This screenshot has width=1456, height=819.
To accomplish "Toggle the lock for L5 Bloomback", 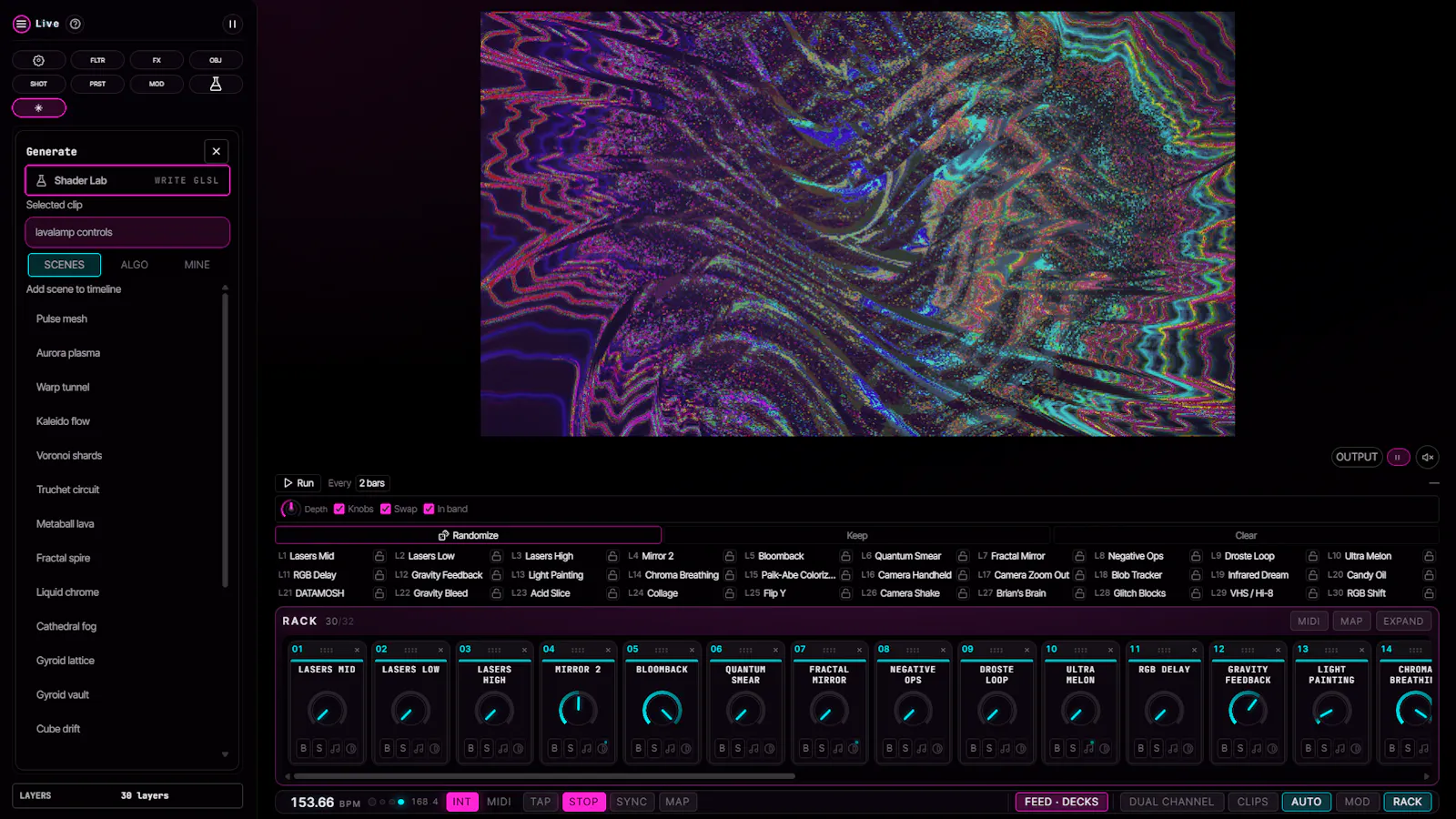I will [x=845, y=556].
